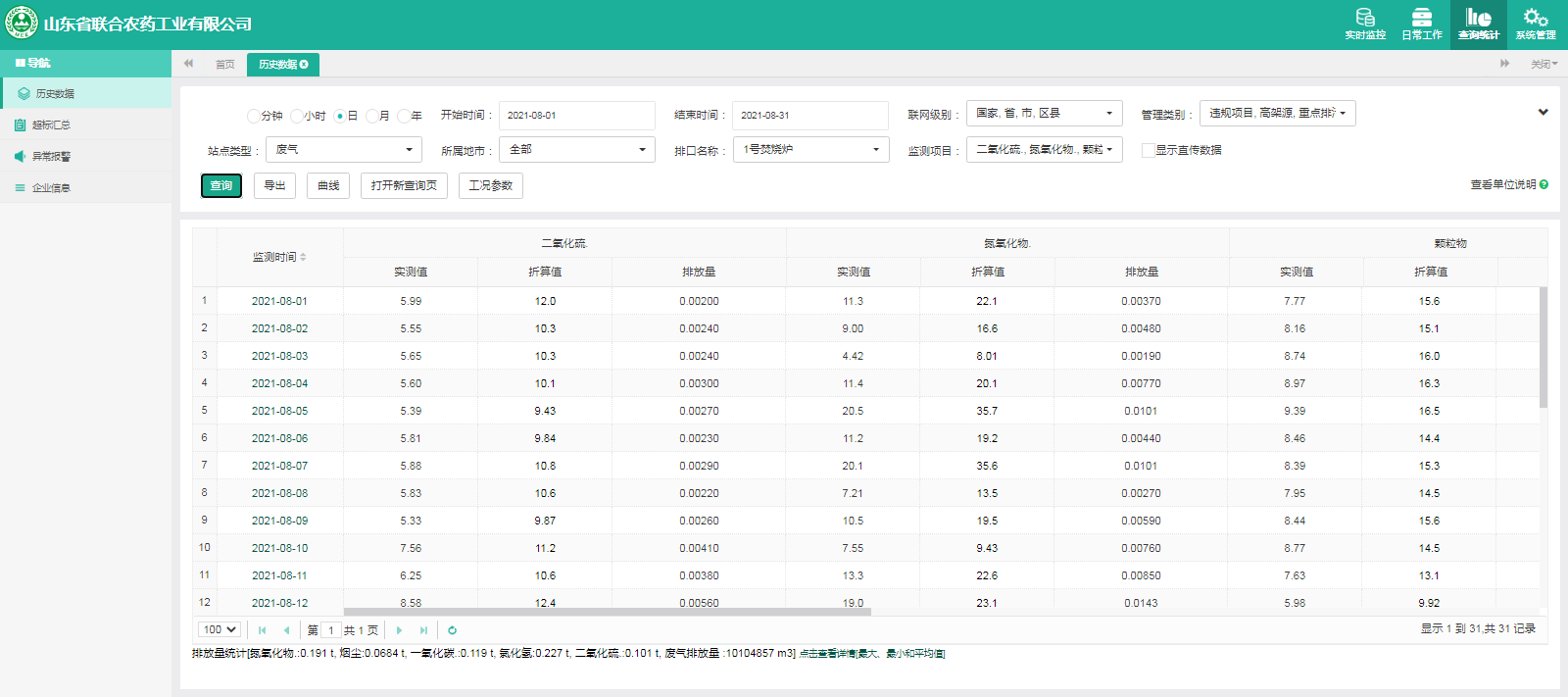Select the 月 radio button
This screenshot has width=1568, height=697.
(x=372, y=116)
